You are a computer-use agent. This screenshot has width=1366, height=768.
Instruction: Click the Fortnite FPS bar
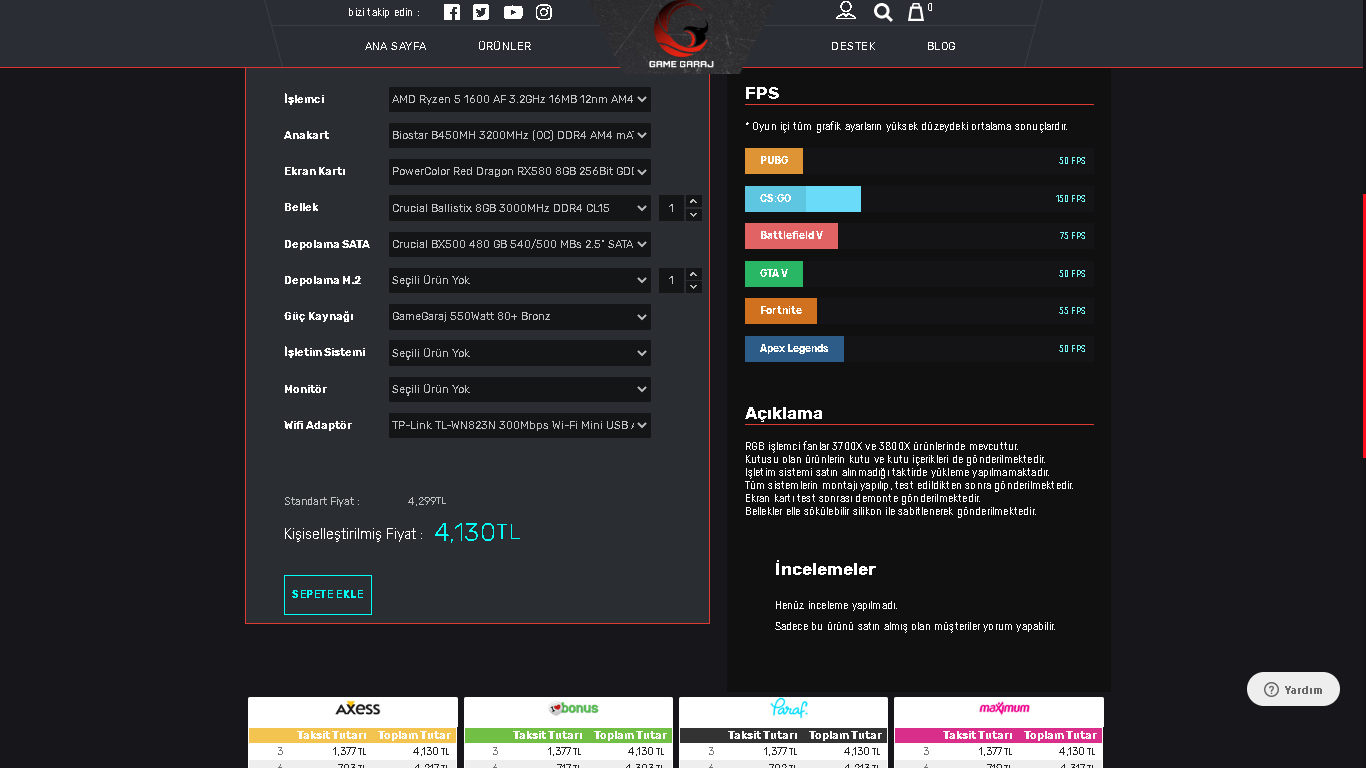[x=919, y=311]
